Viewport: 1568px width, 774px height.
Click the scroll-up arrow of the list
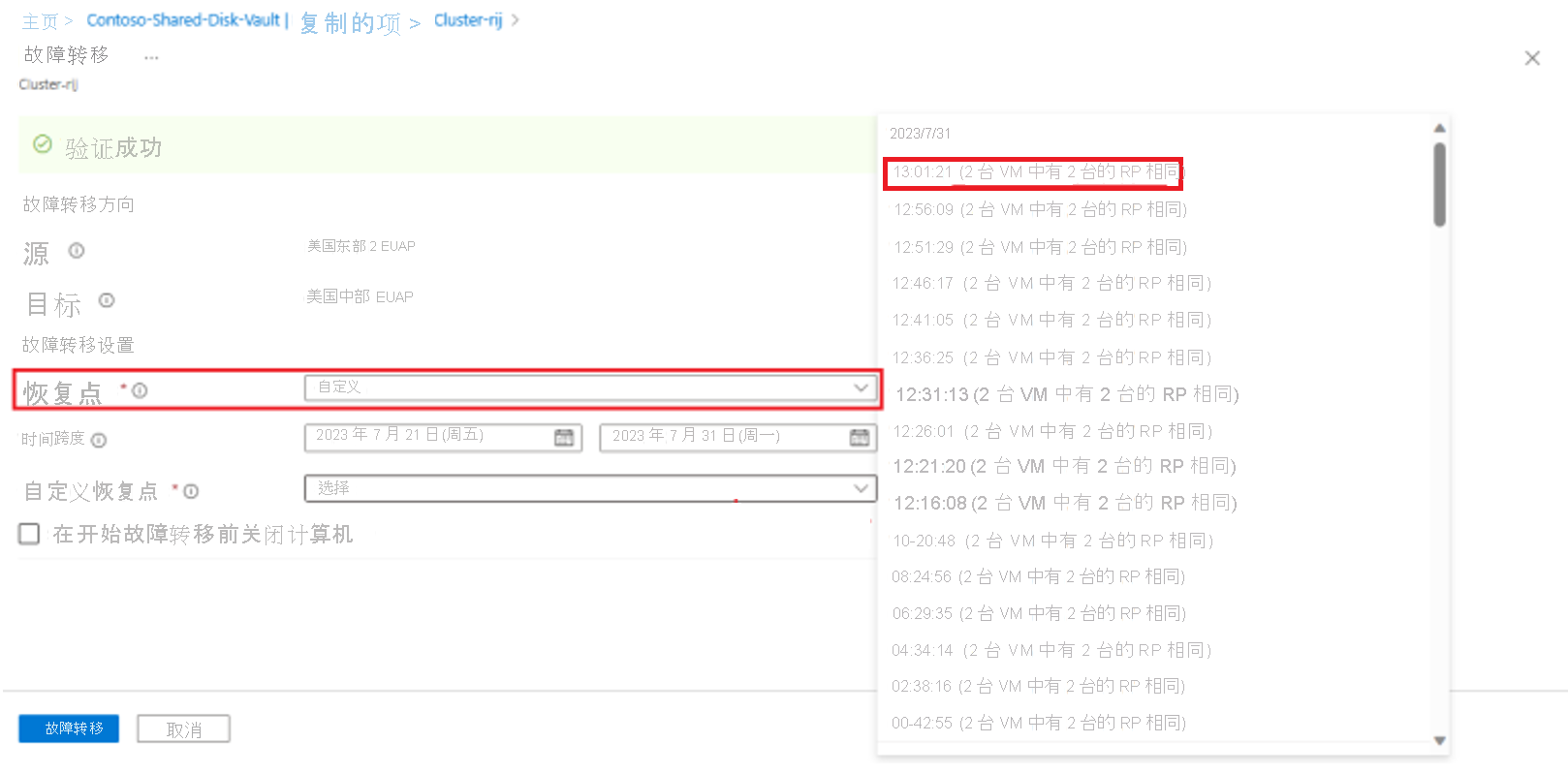pyautogui.click(x=1440, y=128)
